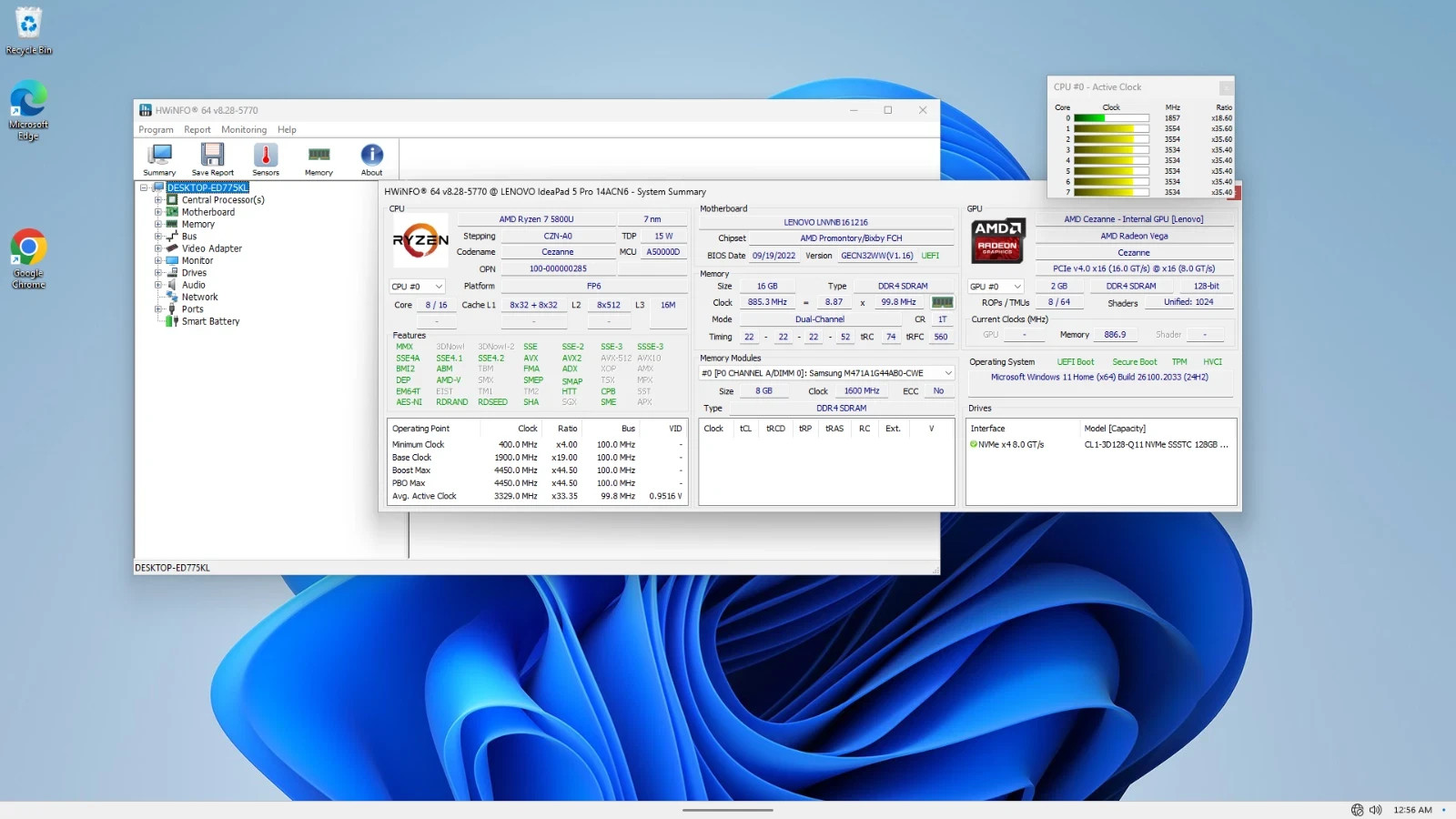The height and width of the screenshot is (819, 1456).
Task: Click the TPM status label
Action: coord(1179,362)
